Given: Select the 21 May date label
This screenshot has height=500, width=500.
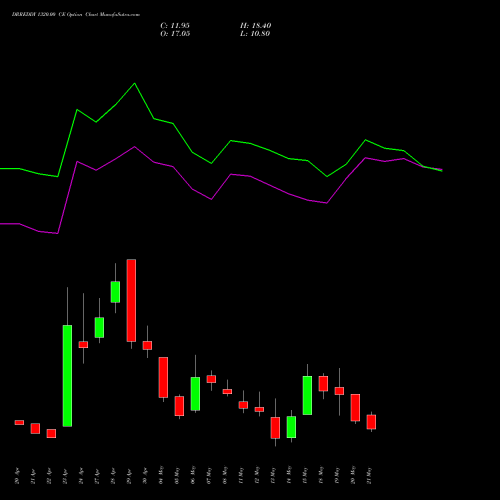Looking at the screenshot, I should 369,475.
